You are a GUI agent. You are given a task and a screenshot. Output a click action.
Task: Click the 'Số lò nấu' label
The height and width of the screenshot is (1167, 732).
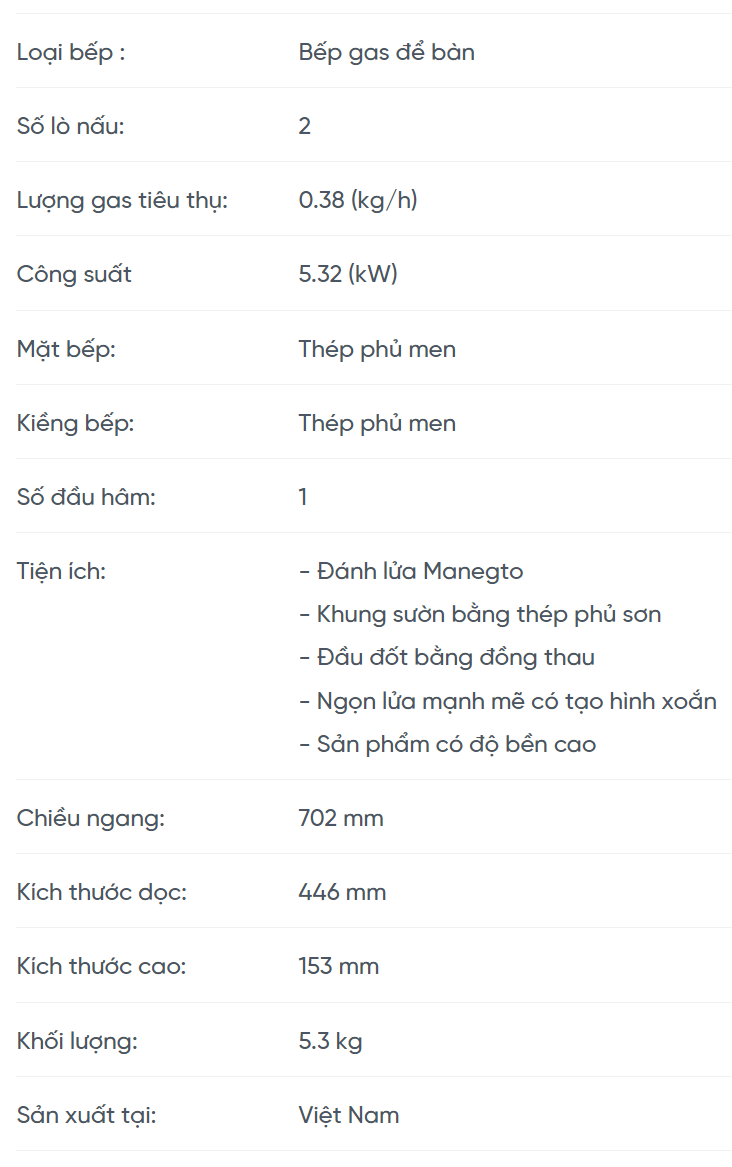71,126
